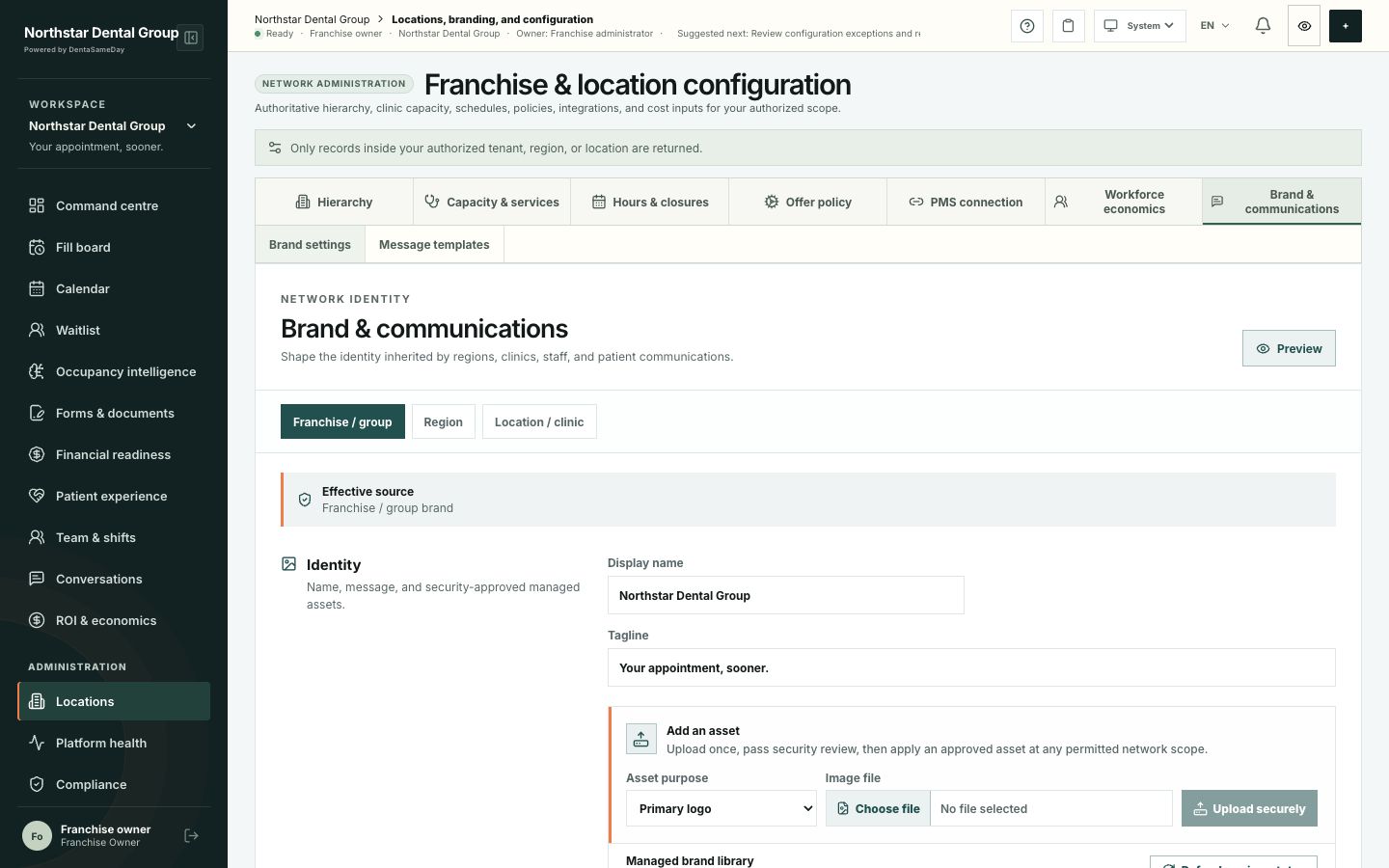Expand the Northstar Dental Group workspace switcher
The width and height of the screenshot is (1389, 868).
click(114, 126)
